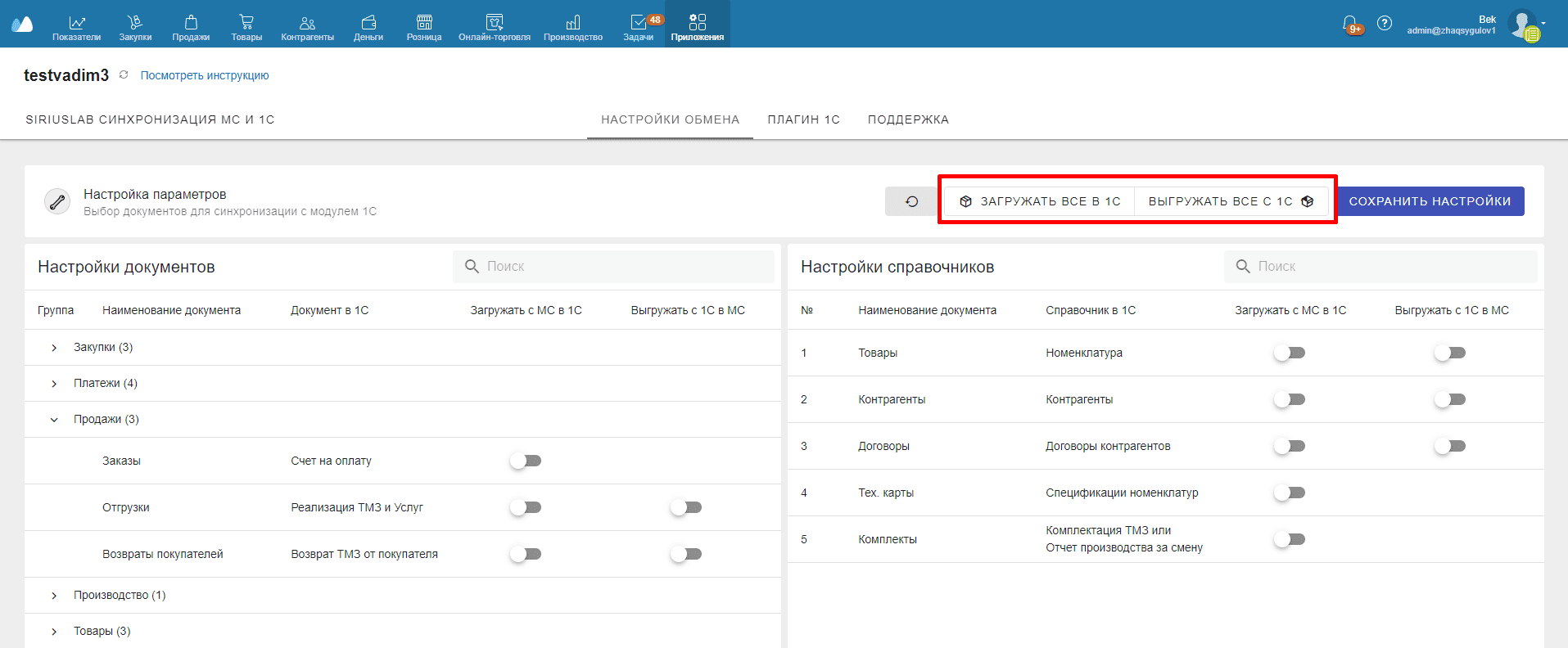Click the reset arrow button near Загружать все
The height and width of the screenshot is (648, 1568).
911,201
